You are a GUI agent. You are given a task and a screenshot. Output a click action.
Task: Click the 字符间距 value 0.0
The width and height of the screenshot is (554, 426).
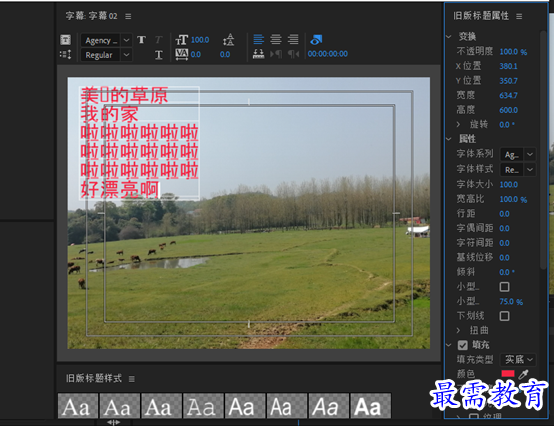pos(504,243)
